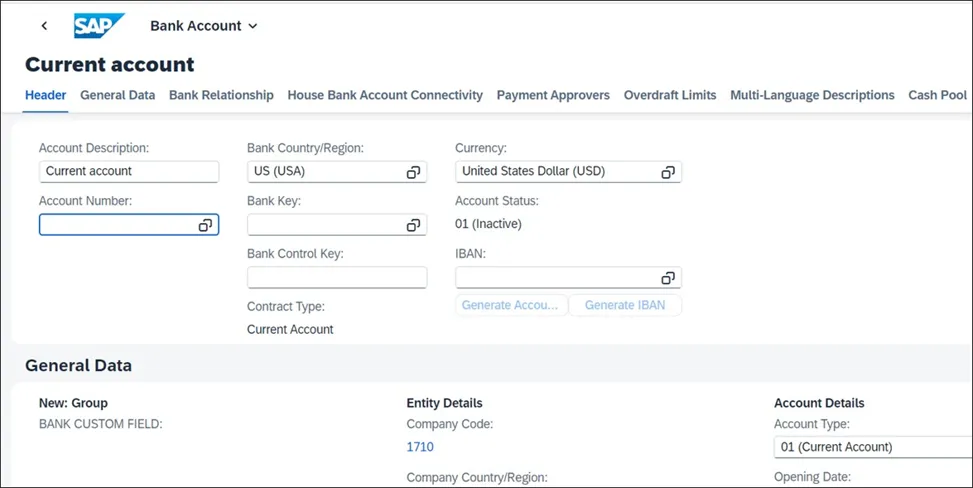Go to Payment Approvers tab
The width and height of the screenshot is (973, 488).
(553, 95)
